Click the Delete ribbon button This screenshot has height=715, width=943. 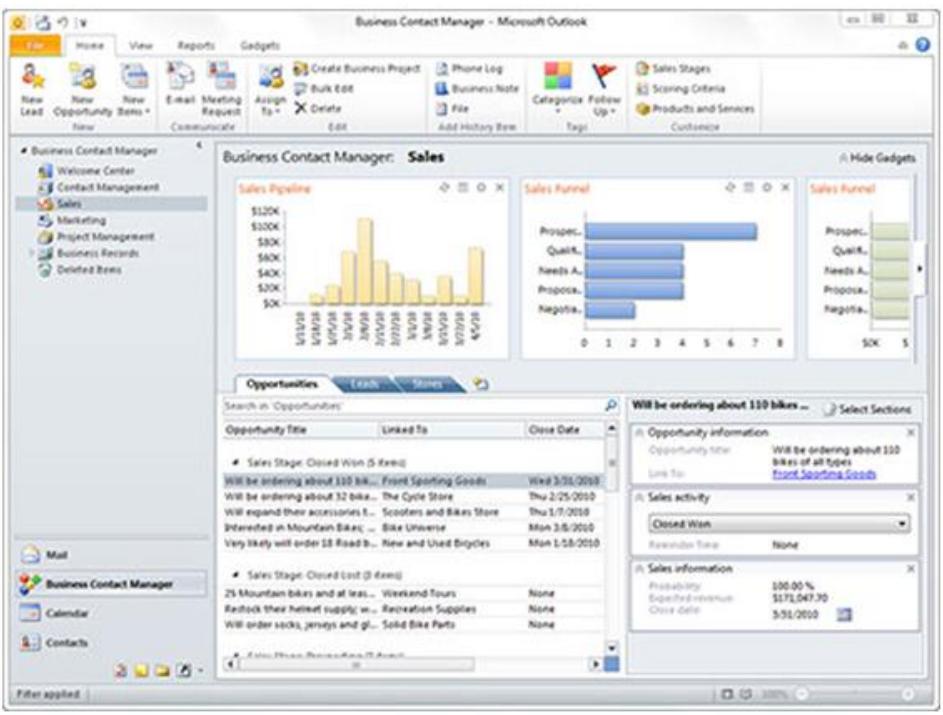click(x=318, y=108)
